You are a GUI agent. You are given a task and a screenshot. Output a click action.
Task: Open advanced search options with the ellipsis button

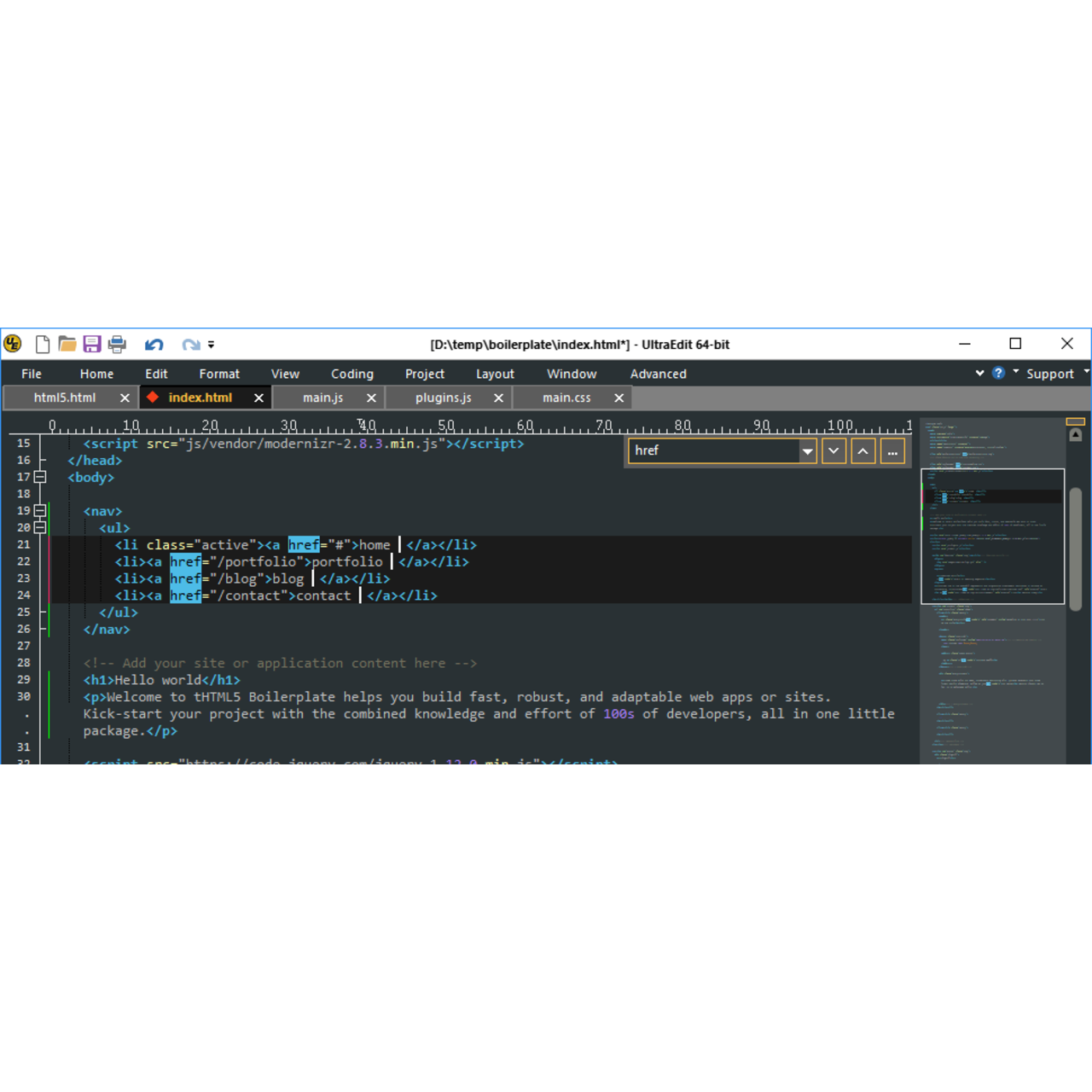pyautogui.click(x=892, y=450)
